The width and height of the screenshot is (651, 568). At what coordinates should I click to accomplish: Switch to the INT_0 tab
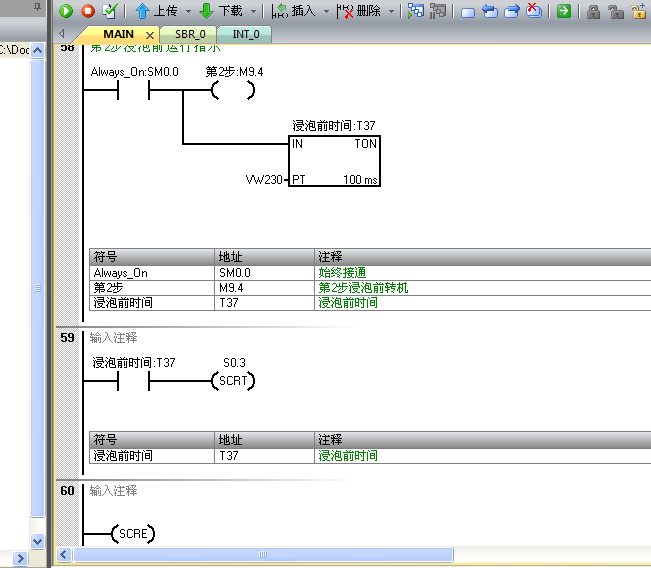point(246,34)
